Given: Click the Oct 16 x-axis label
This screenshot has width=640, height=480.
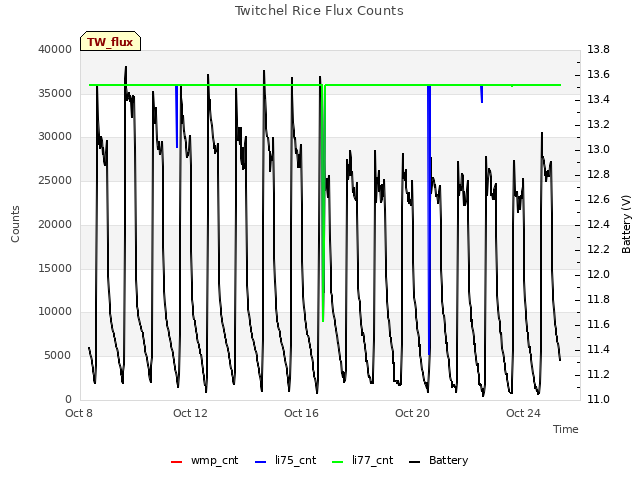Looking at the screenshot, I should click(301, 413).
